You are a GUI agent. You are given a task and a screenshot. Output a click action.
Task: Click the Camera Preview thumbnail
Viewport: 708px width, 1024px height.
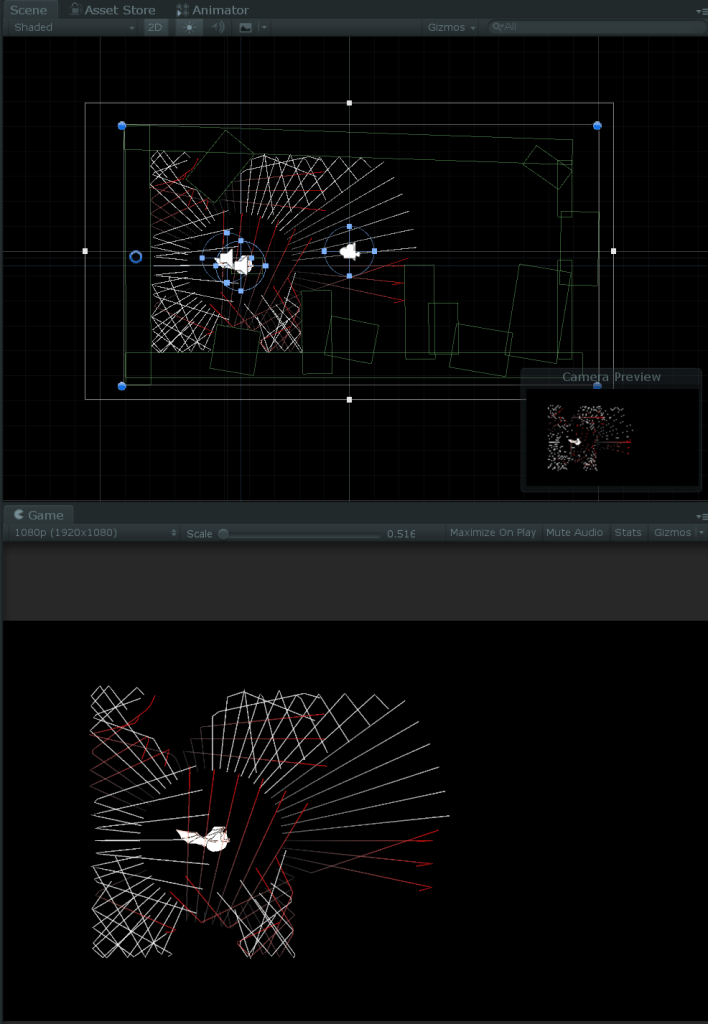(589, 438)
